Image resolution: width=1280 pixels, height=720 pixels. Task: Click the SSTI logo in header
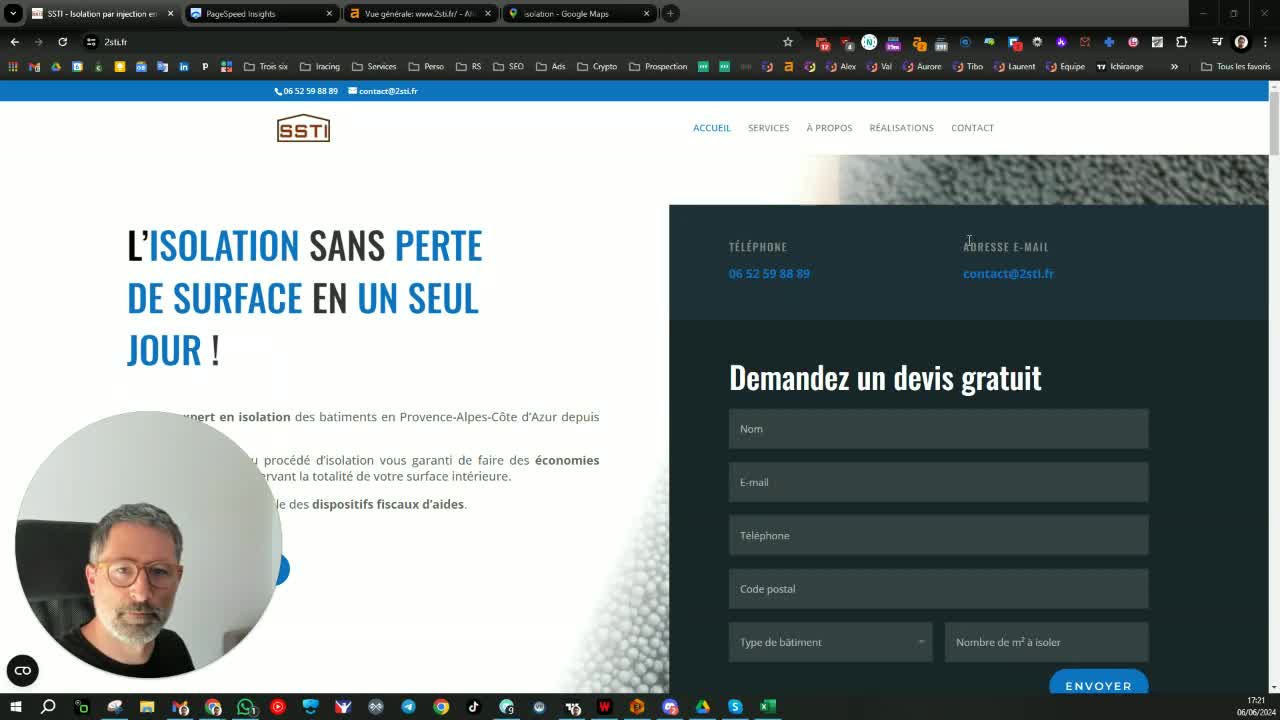(303, 128)
